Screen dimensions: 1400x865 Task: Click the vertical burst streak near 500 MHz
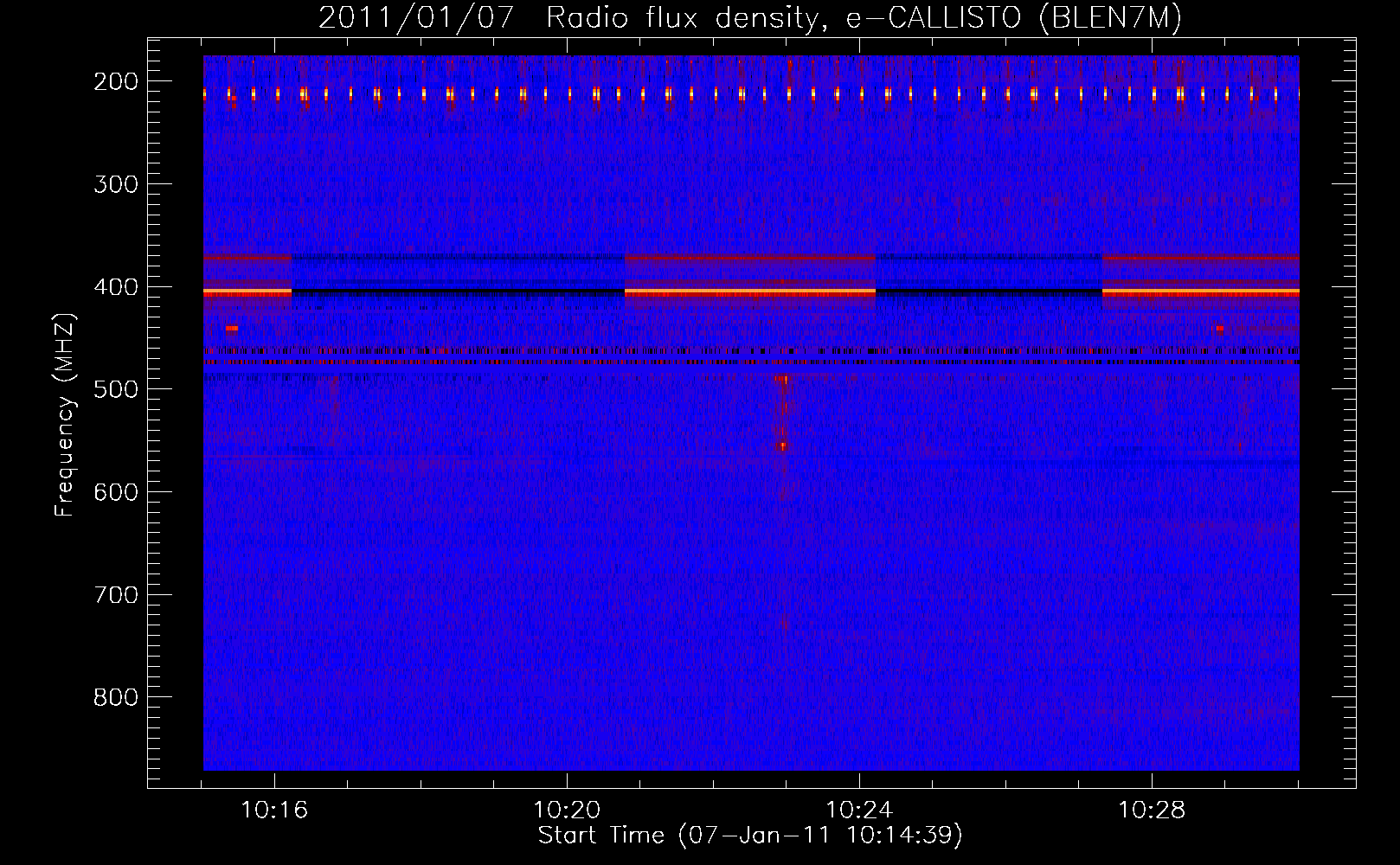783,413
